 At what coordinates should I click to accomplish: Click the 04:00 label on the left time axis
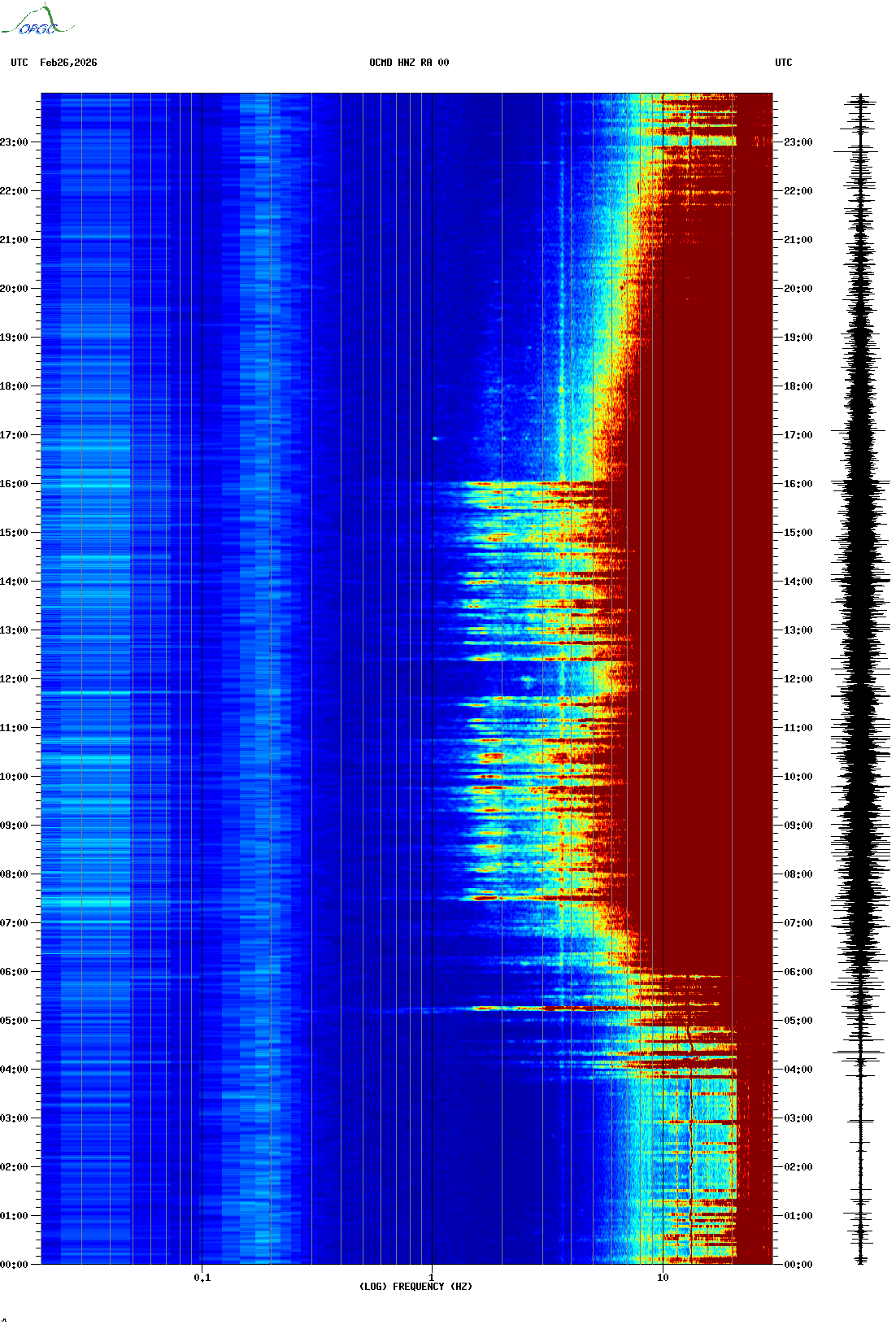[x=14, y=1070]
